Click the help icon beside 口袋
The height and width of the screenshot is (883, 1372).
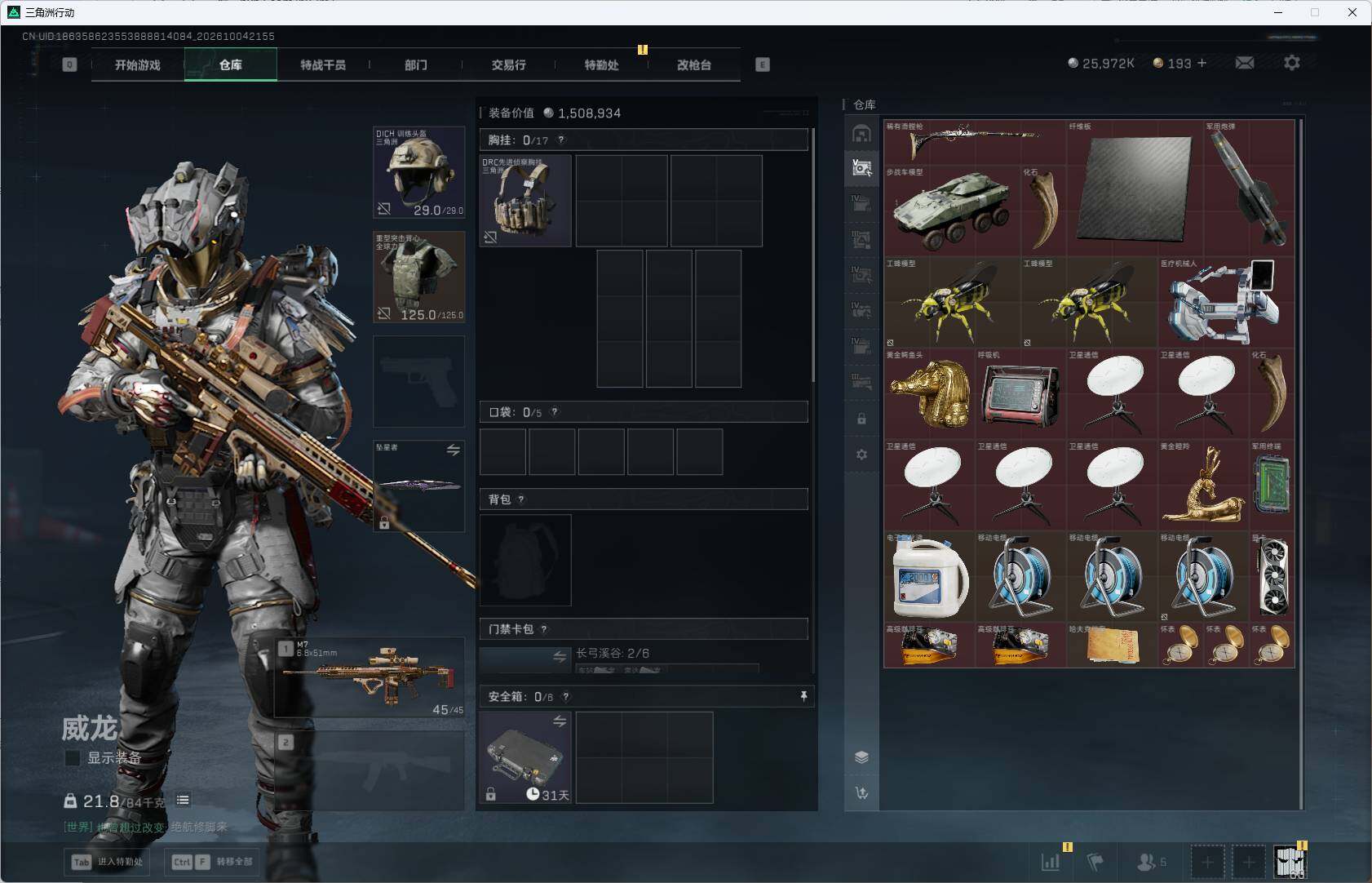coord(554,411)
